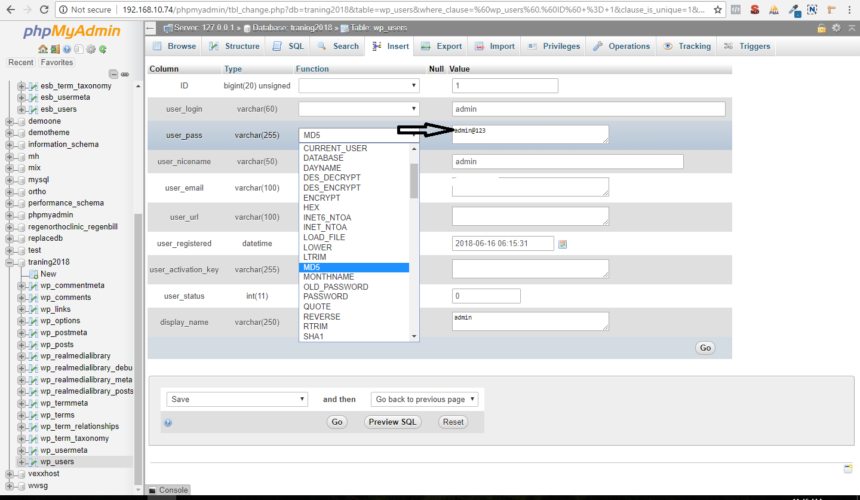Open the user_login function dropdown
The width and height of the screenshot is (860, 500).
[x=359, y=109]
